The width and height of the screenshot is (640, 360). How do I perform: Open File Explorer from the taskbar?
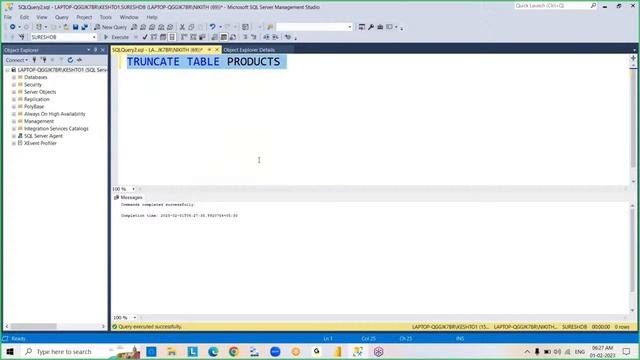click(x=172, y=351)
